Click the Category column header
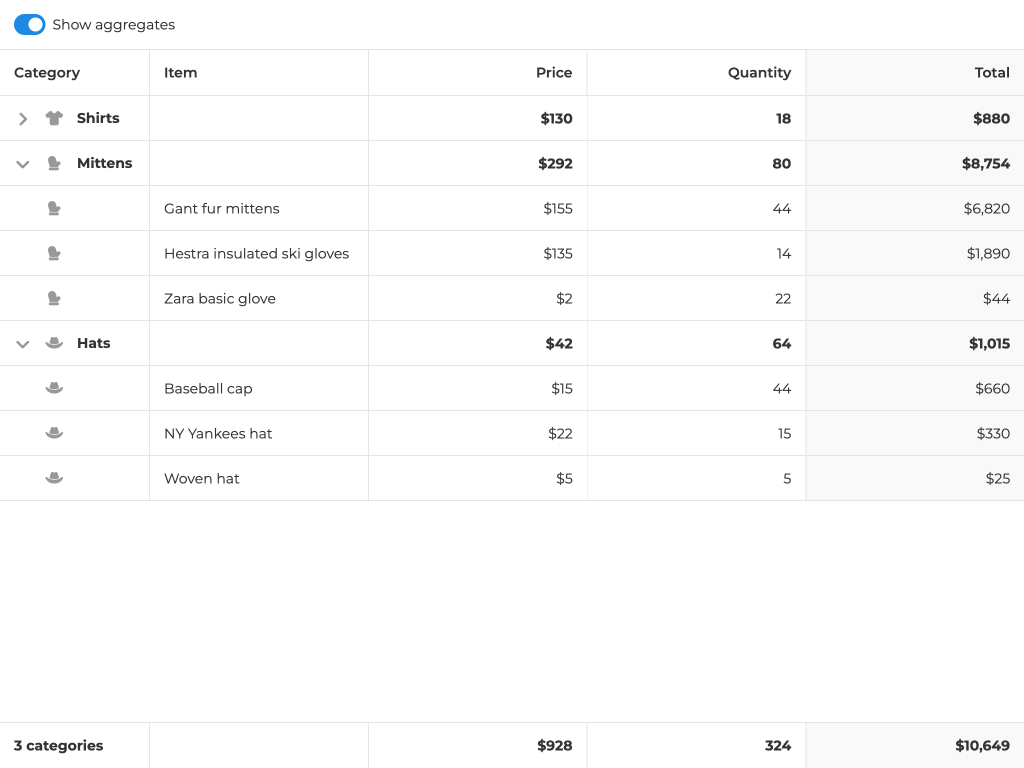This screenshot has width=1024, height=768. [x=47, y=73]
